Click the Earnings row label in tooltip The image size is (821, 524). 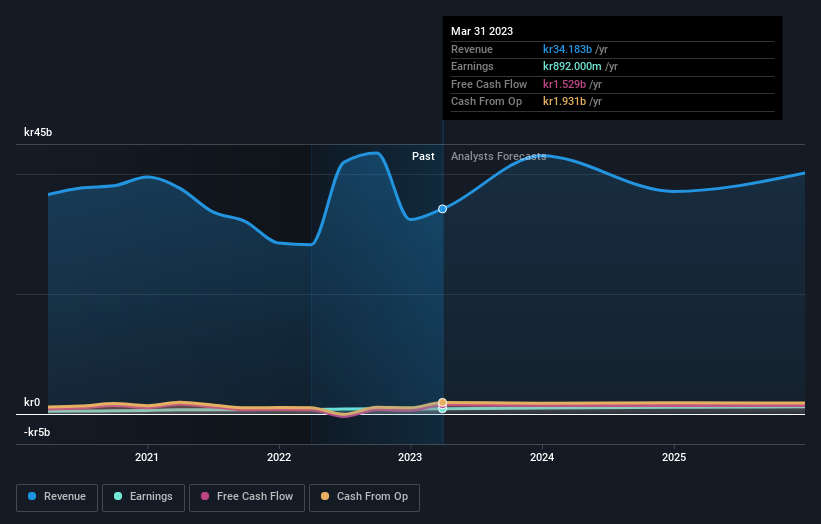coord(472,66)
